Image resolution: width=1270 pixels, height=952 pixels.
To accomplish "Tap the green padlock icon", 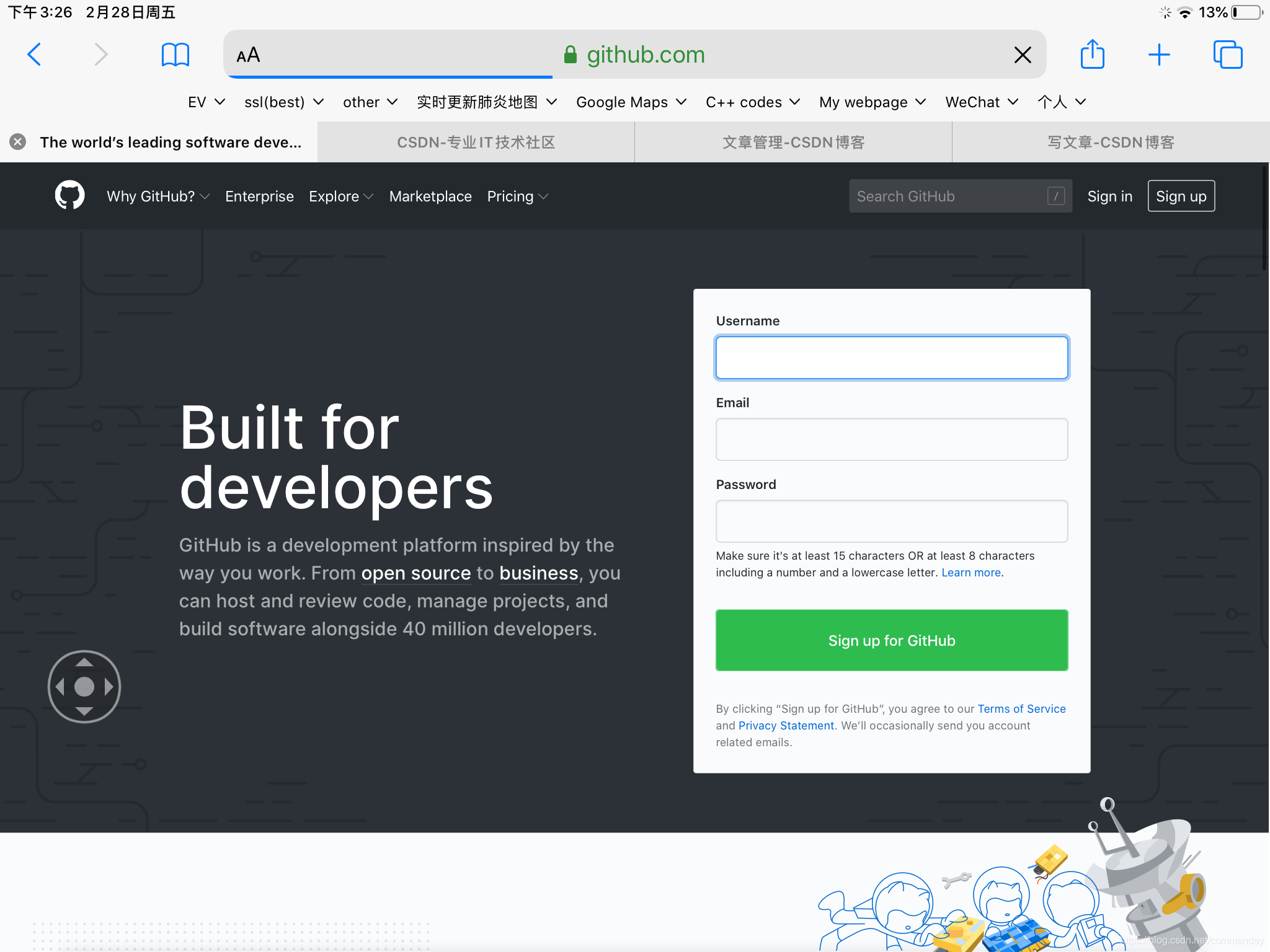I will pyautogui.click(x=571, y=55).
